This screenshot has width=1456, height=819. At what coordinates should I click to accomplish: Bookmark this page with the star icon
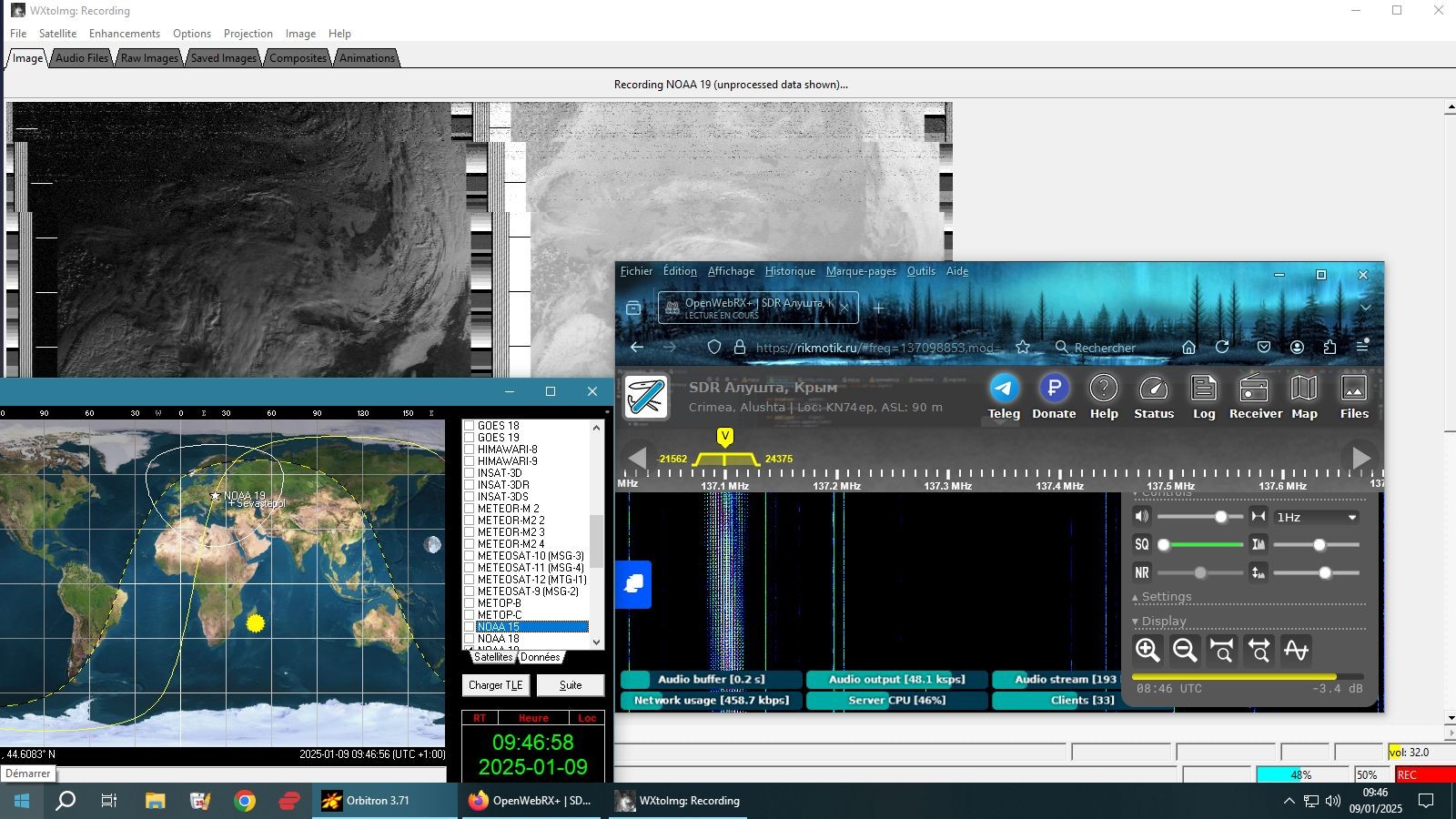coord(1023,347)
